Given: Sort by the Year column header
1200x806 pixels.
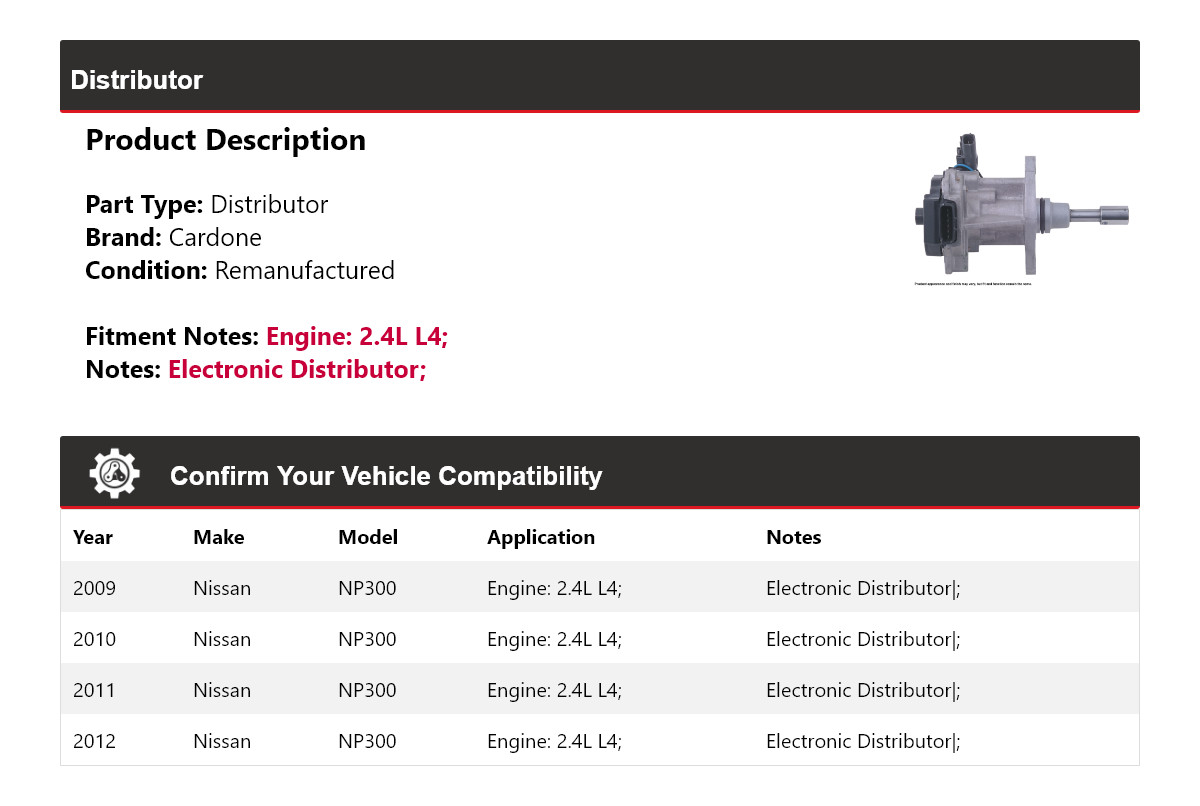Looking at the screenshot, I should pos(93,537).
